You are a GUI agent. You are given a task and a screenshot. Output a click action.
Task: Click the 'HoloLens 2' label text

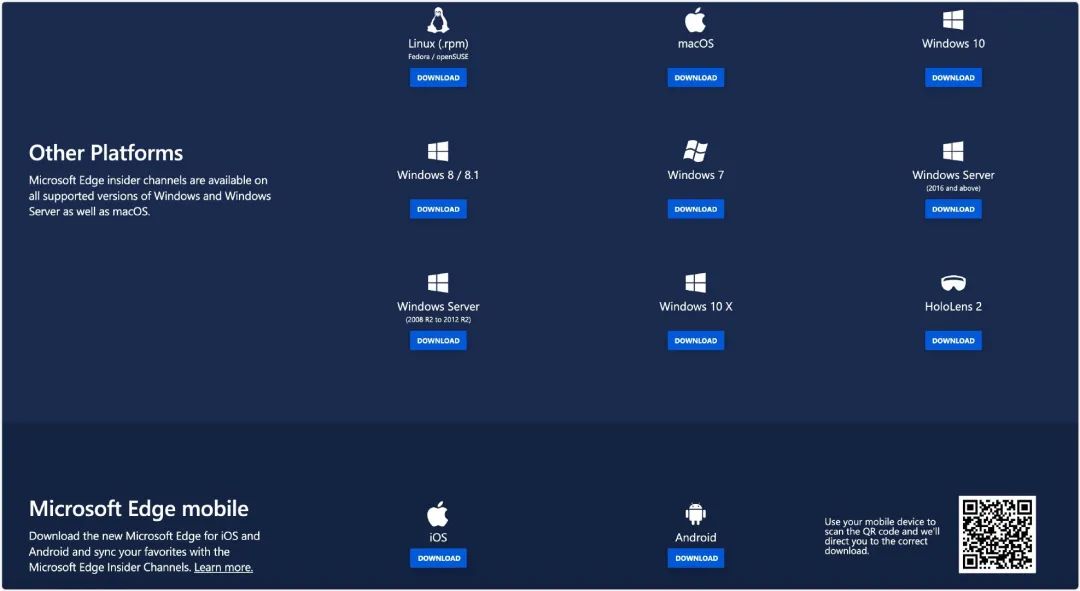[953, 307]
